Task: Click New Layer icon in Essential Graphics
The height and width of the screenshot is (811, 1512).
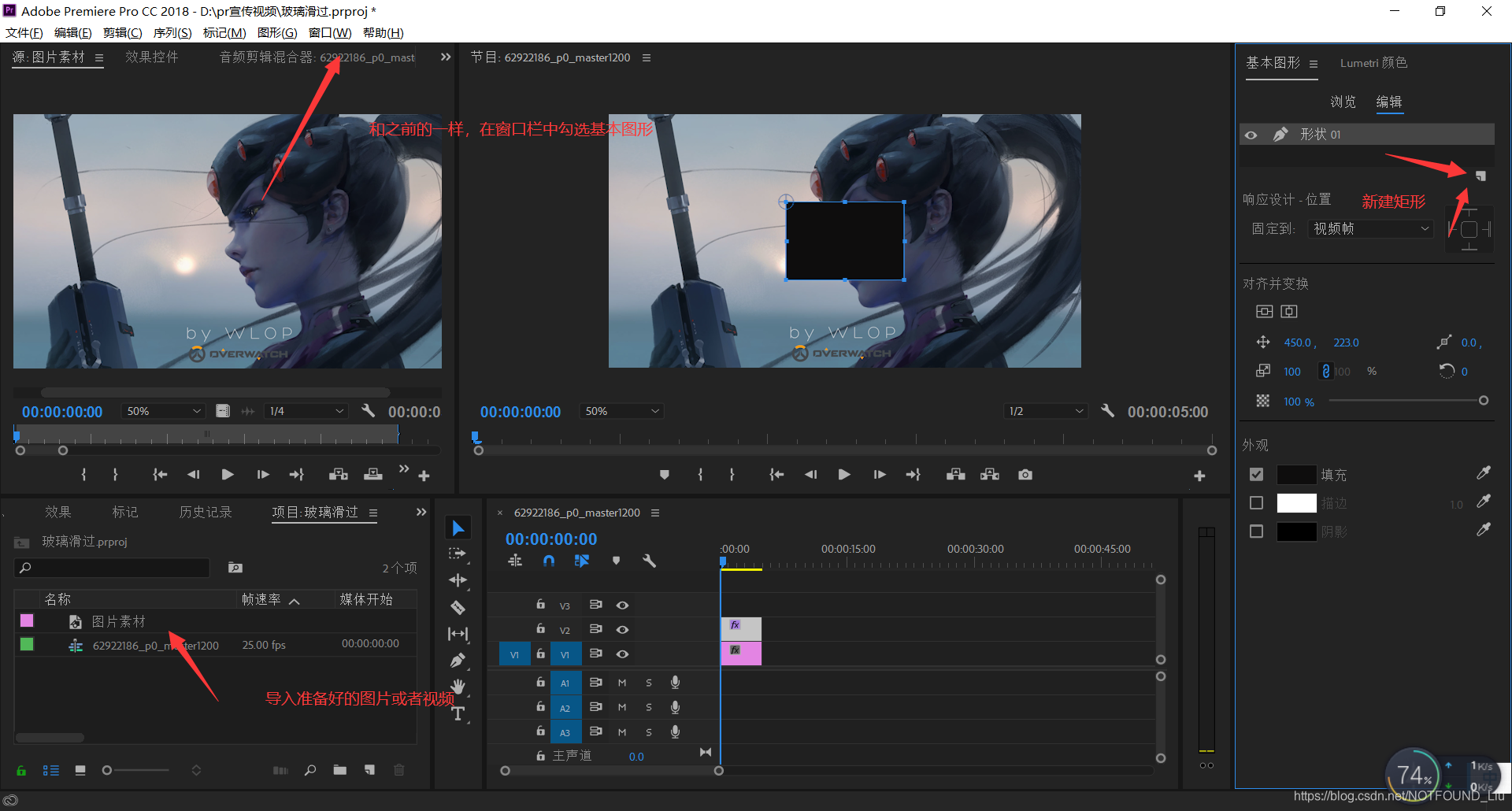Action: coord(1480,176)
